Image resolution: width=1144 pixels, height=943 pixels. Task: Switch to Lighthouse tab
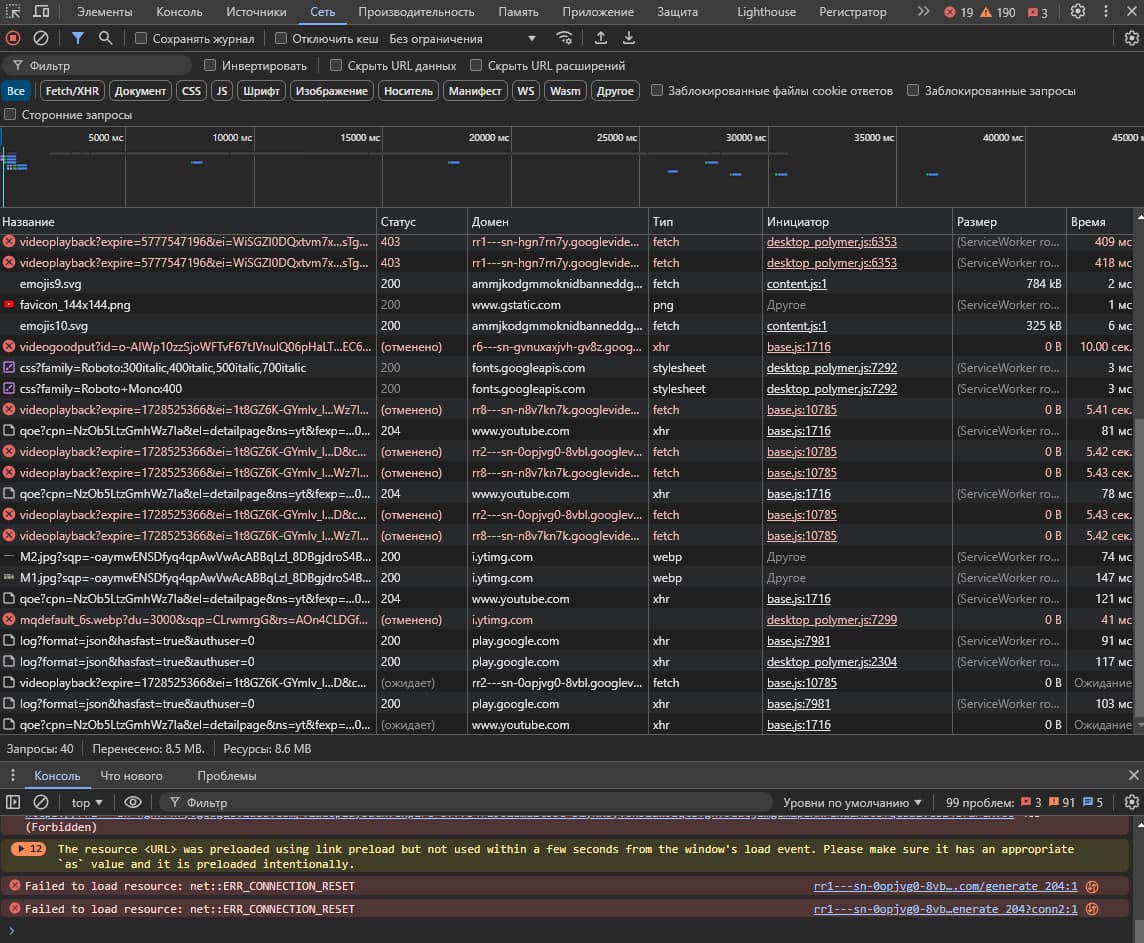[766, 12]
